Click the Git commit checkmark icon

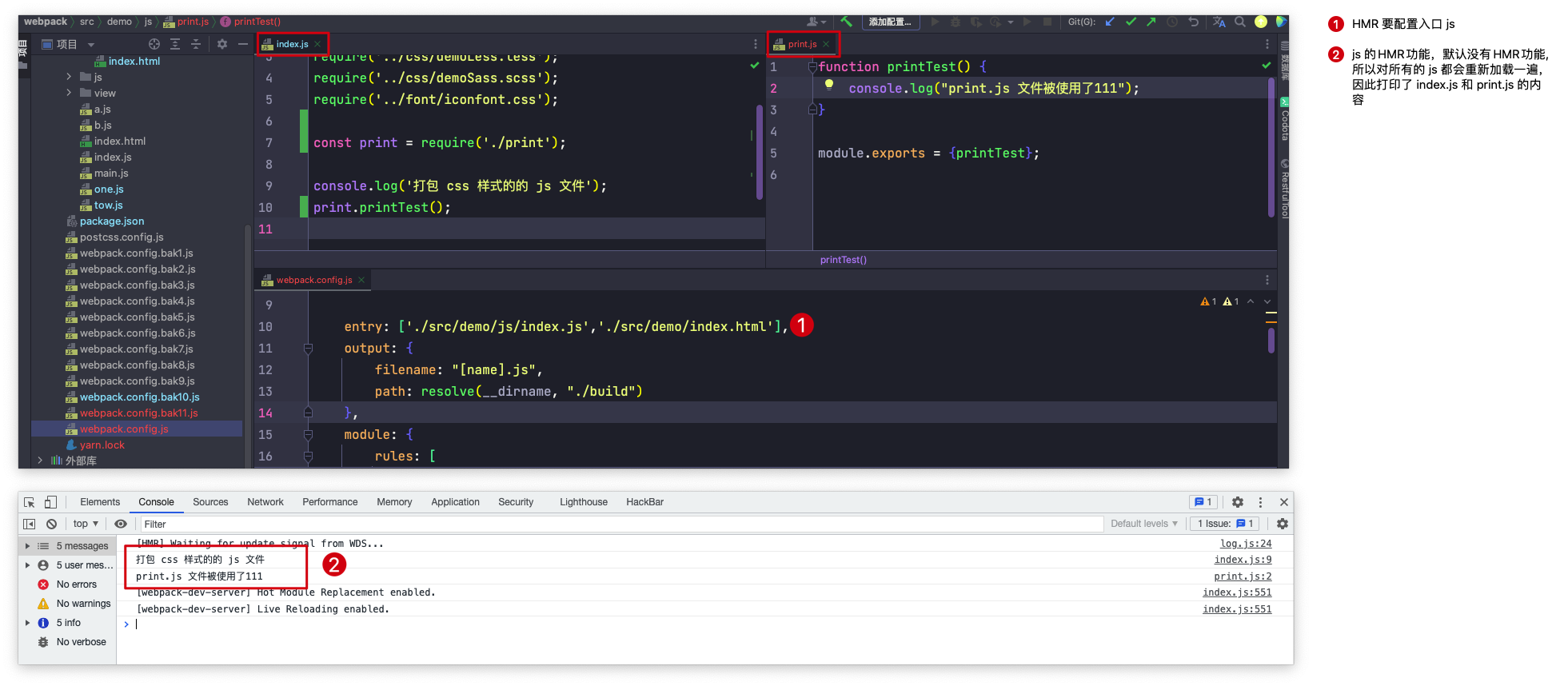(x=1131, y=22)
